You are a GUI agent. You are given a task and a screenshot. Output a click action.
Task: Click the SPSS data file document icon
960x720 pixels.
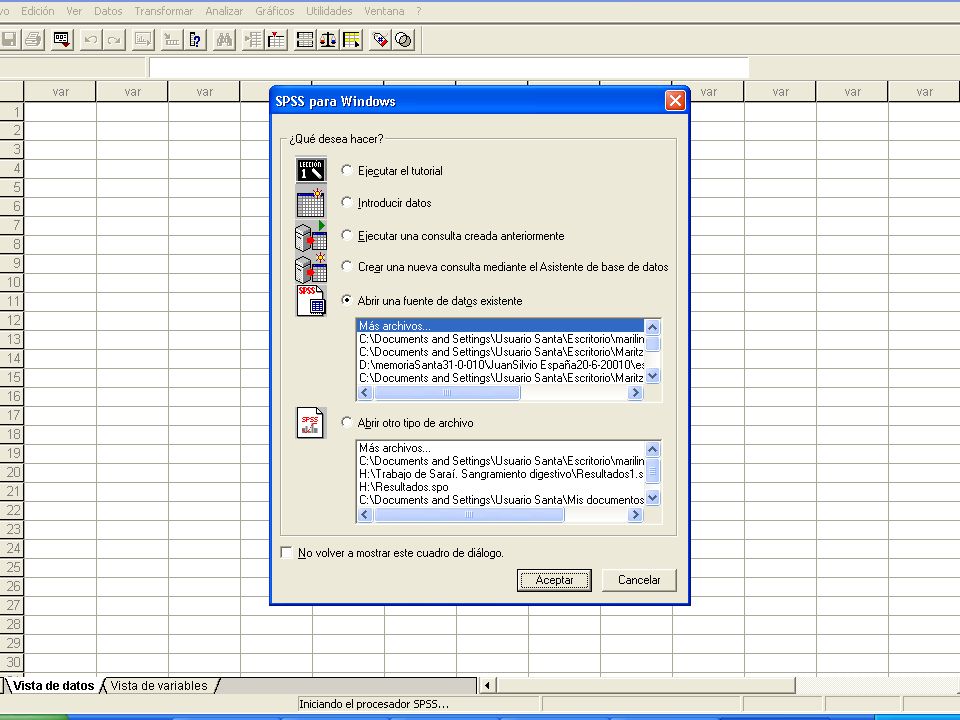311,301
